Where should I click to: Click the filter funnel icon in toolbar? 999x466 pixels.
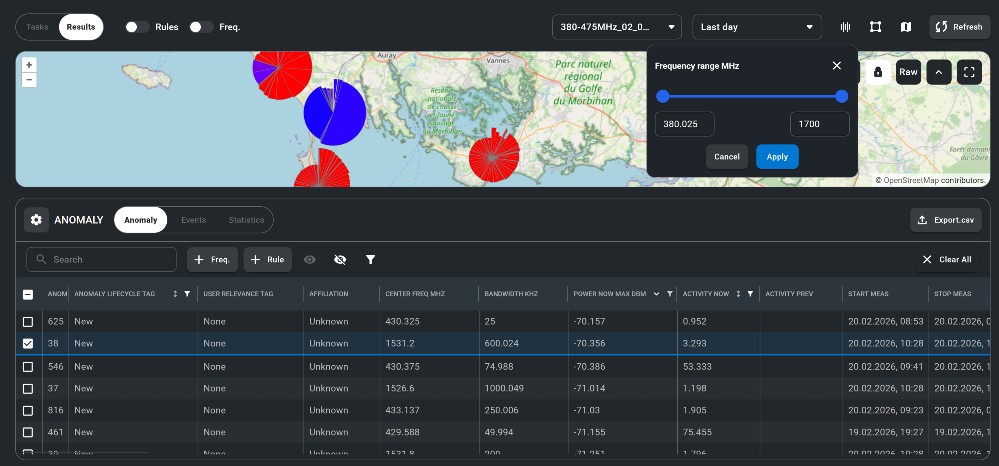tap(370, 260)
